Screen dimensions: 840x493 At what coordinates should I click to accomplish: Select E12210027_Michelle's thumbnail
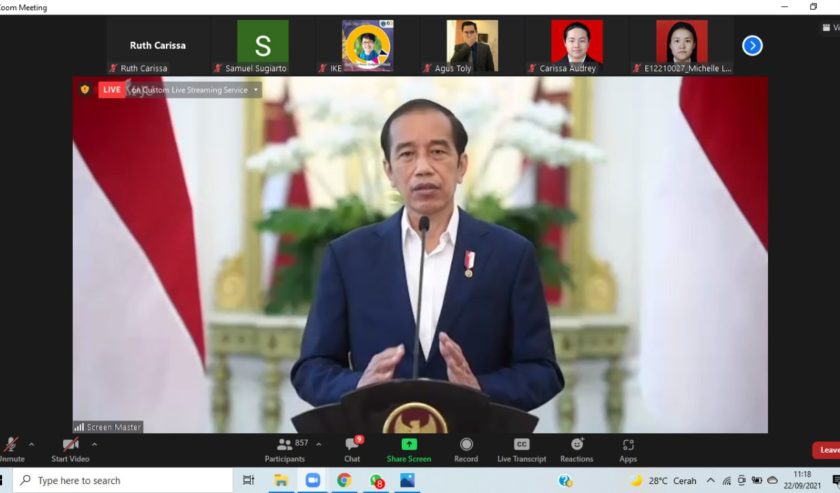(682, 46)
